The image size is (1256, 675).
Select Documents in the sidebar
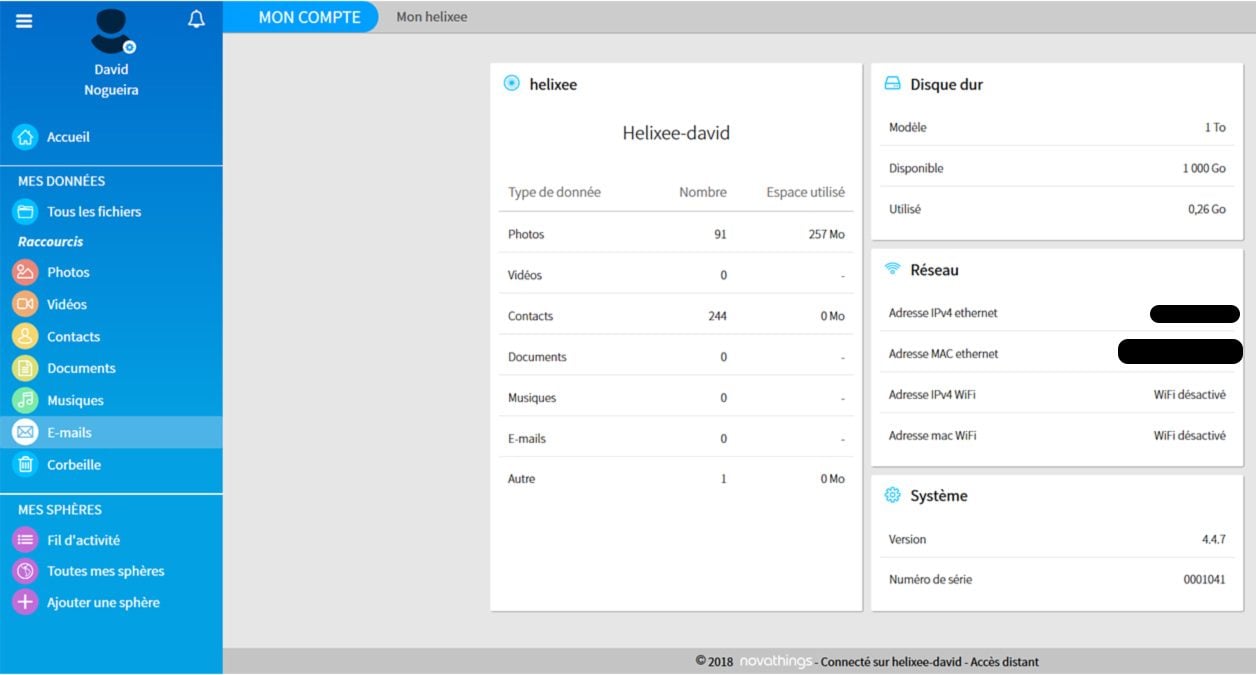click(81, 368)
